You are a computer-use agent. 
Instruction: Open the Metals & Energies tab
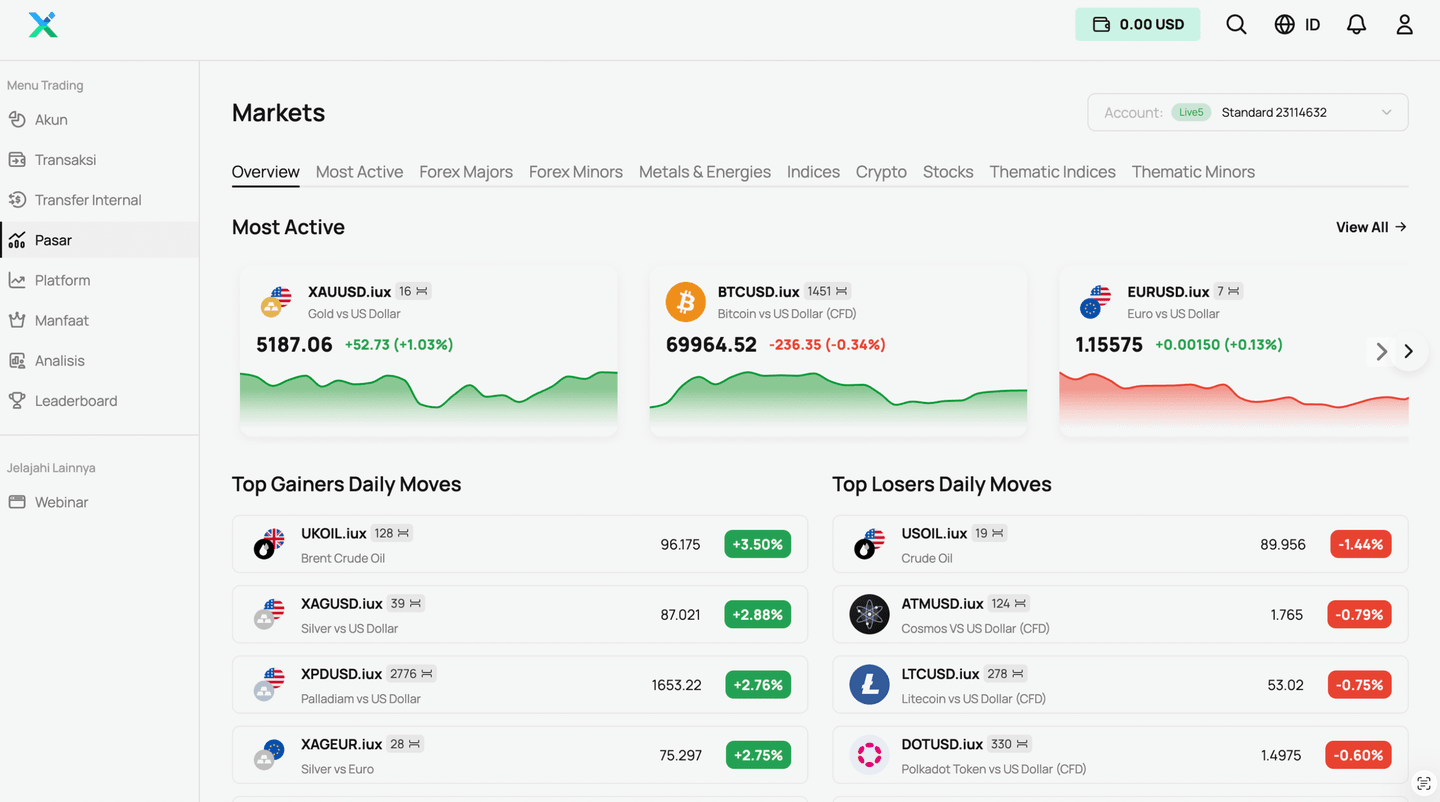click(x=705, y=171)
